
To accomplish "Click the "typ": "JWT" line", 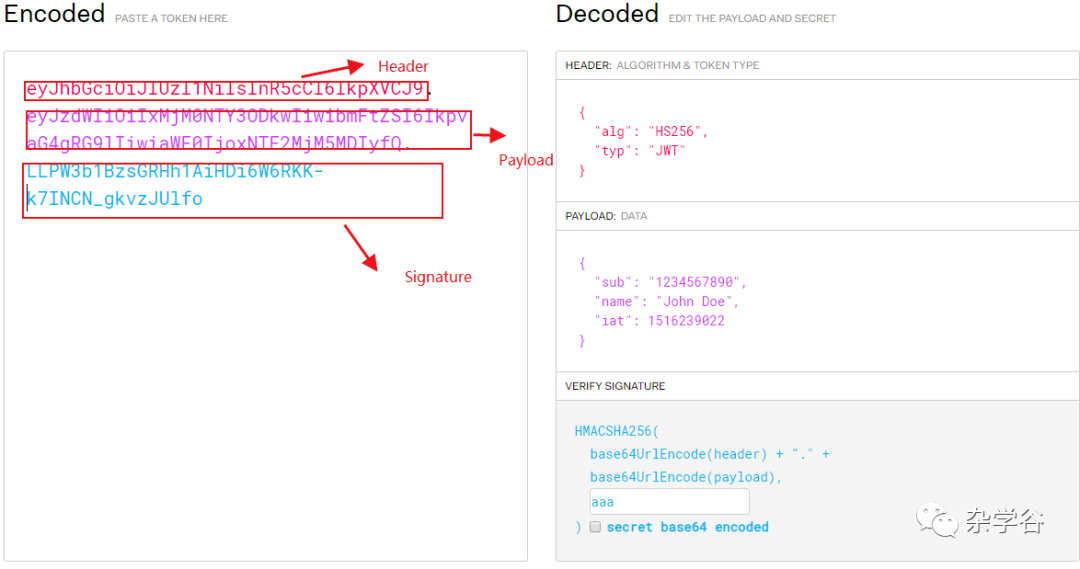I will click(640, 151).
